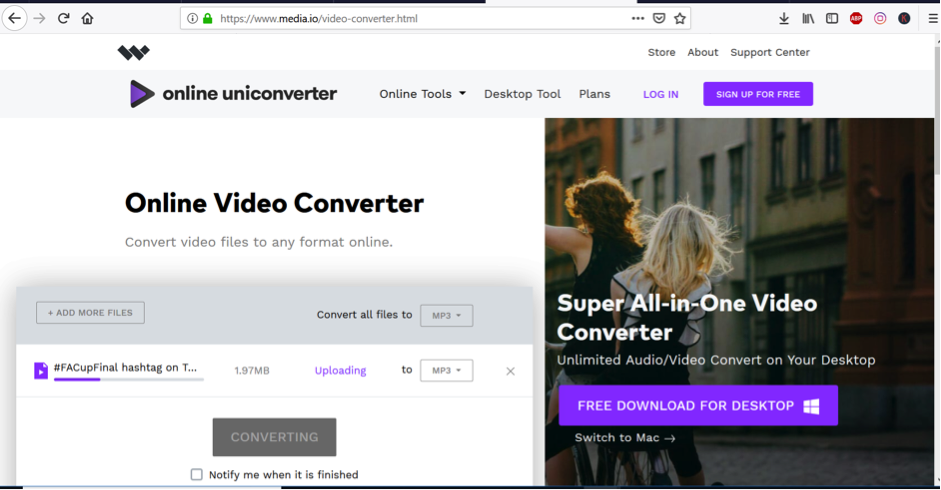View site information icon in address bar

click(x=192, y=19)
